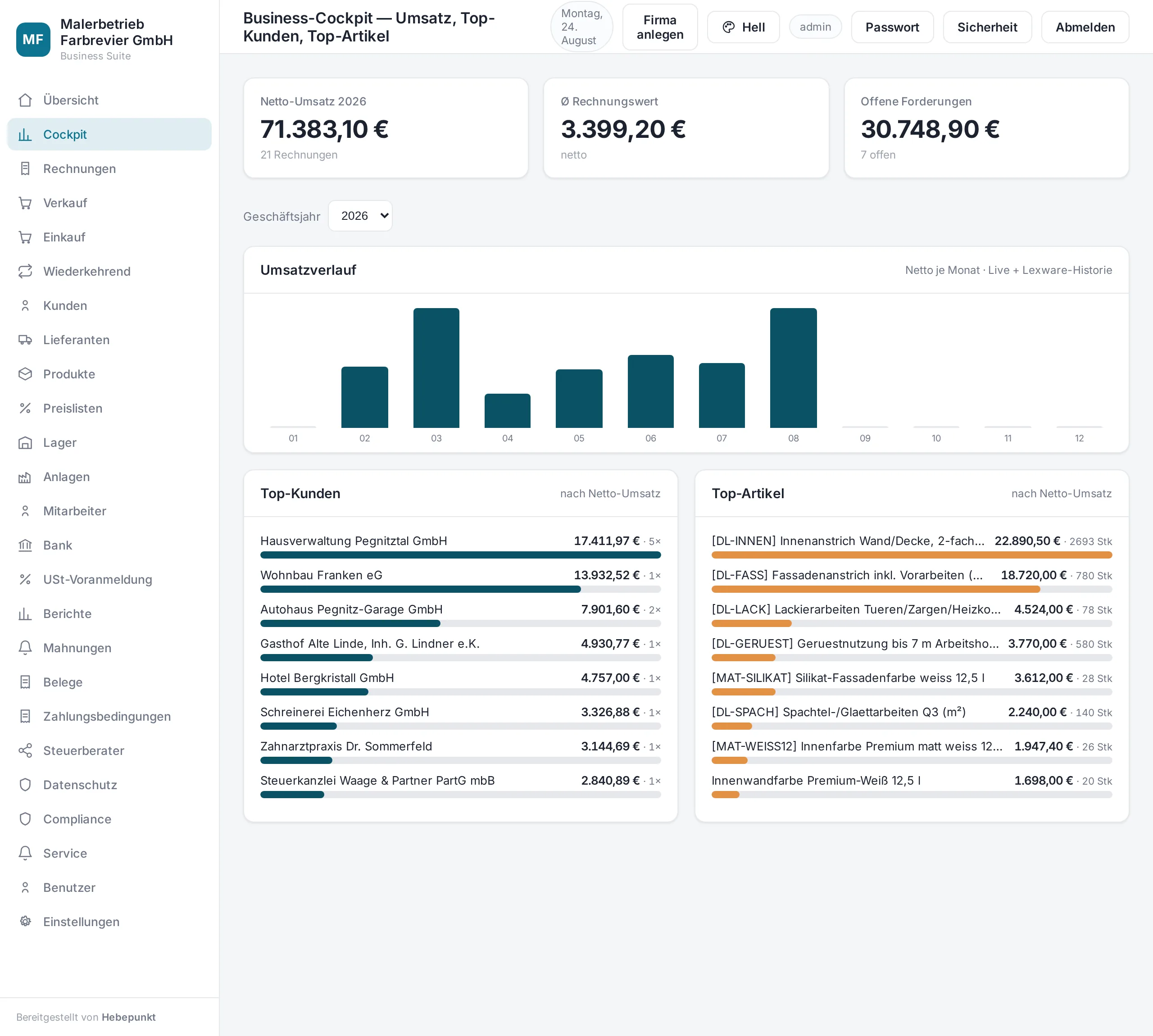The image size is (1153, 1036).
Task: Select the Hausverwaltung Pegnitztal GmbH progress bar
Action: [x=460, y=555]
